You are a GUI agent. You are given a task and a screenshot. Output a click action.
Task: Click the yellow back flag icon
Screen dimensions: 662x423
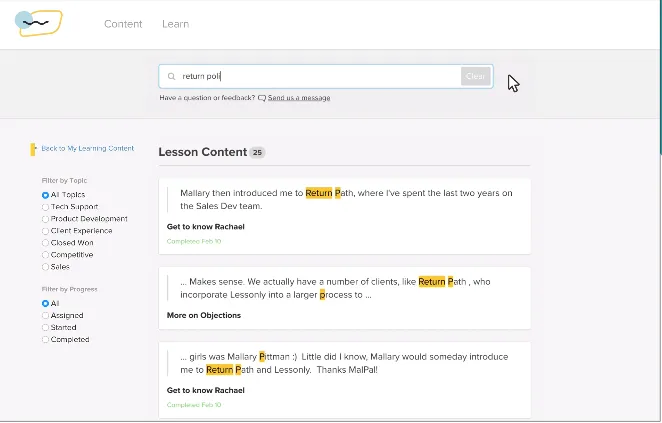(x=33, y=149)
